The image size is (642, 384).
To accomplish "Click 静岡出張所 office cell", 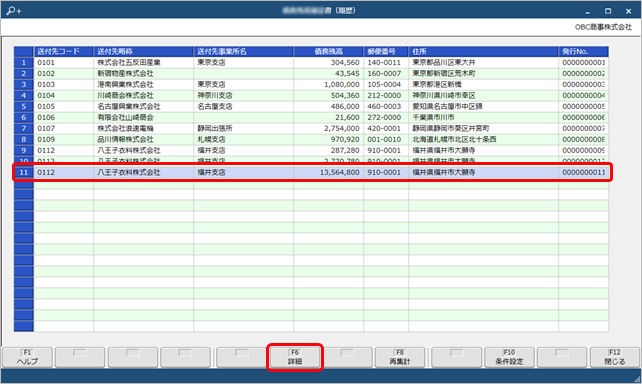I will tap(243, 129).
